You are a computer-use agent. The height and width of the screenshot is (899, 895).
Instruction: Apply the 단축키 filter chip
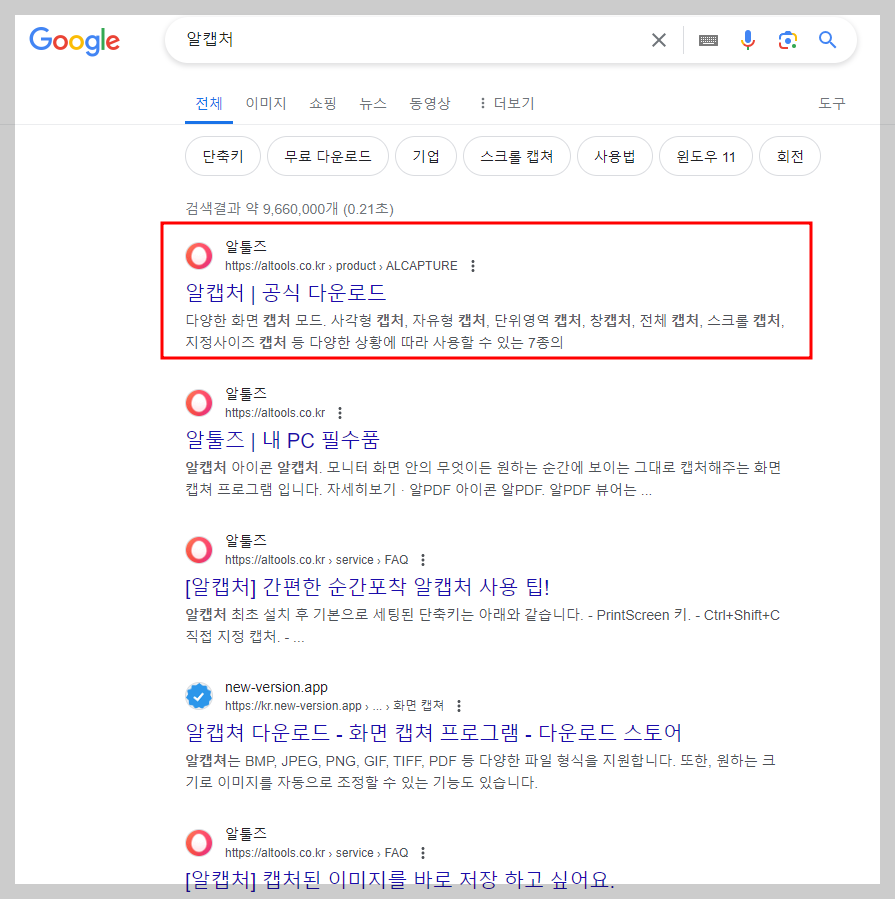point(223,157)
